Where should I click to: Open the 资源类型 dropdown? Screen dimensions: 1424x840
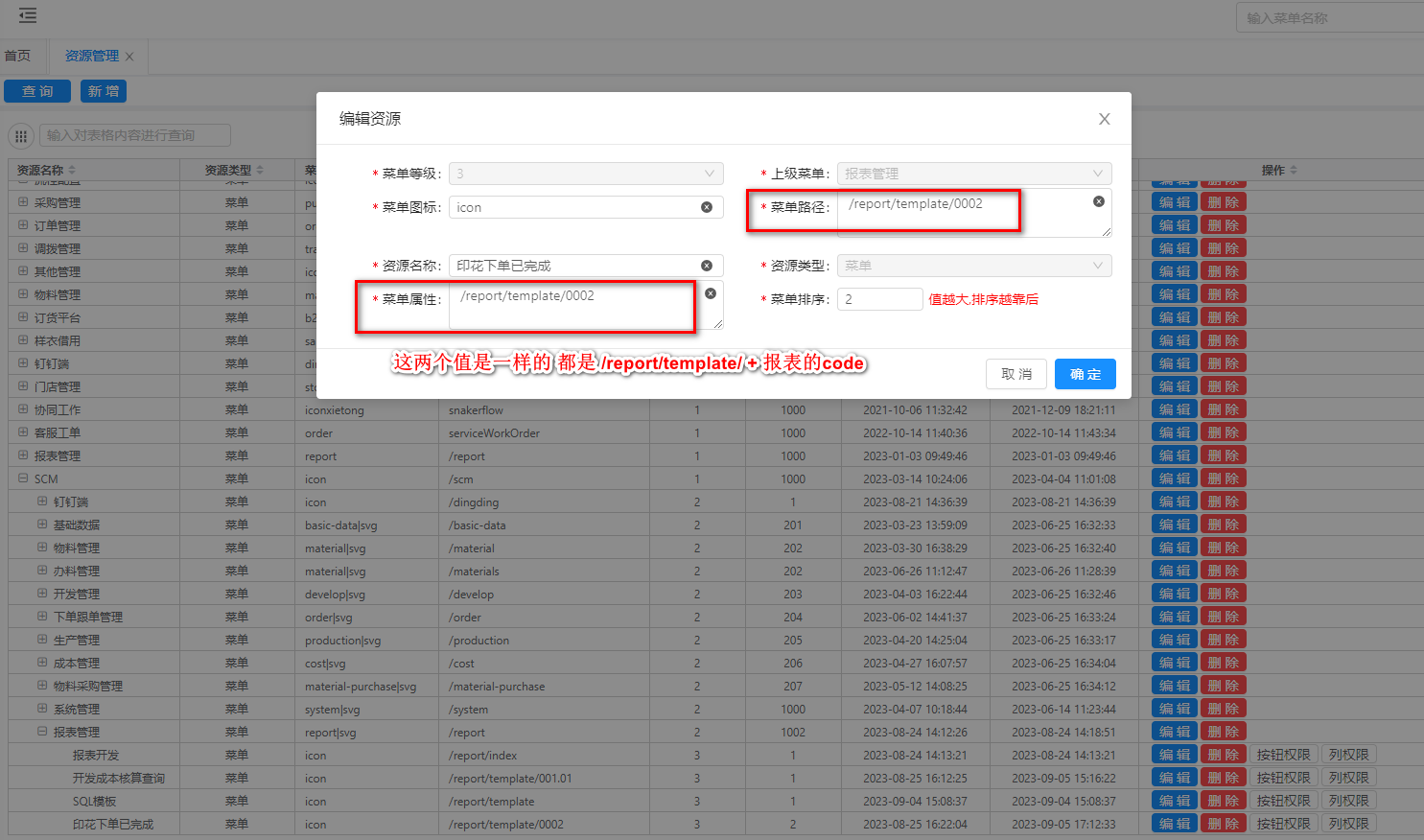[x=973, y=266]
